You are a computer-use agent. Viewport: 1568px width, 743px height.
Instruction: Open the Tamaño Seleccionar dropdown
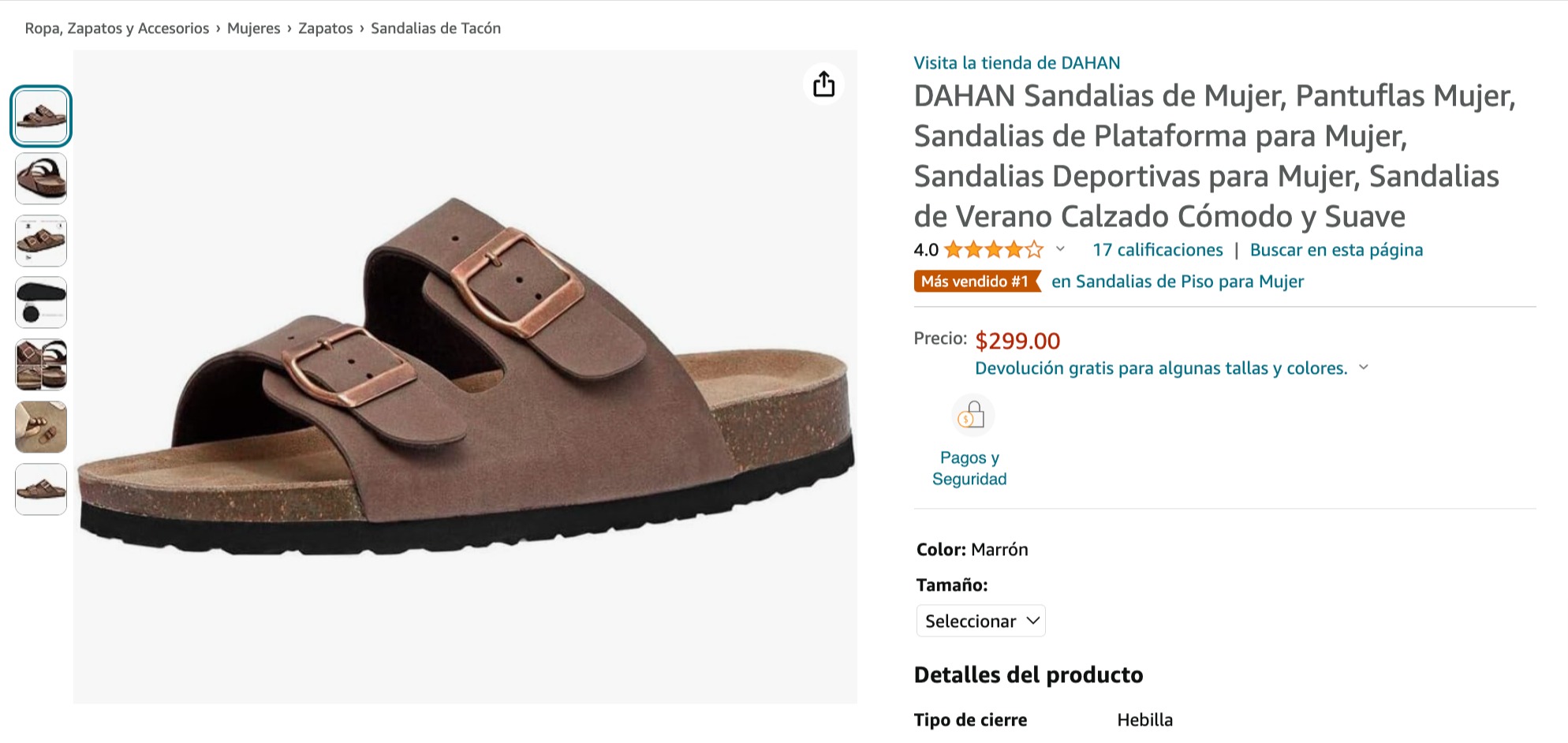click(x=980, y=621)
